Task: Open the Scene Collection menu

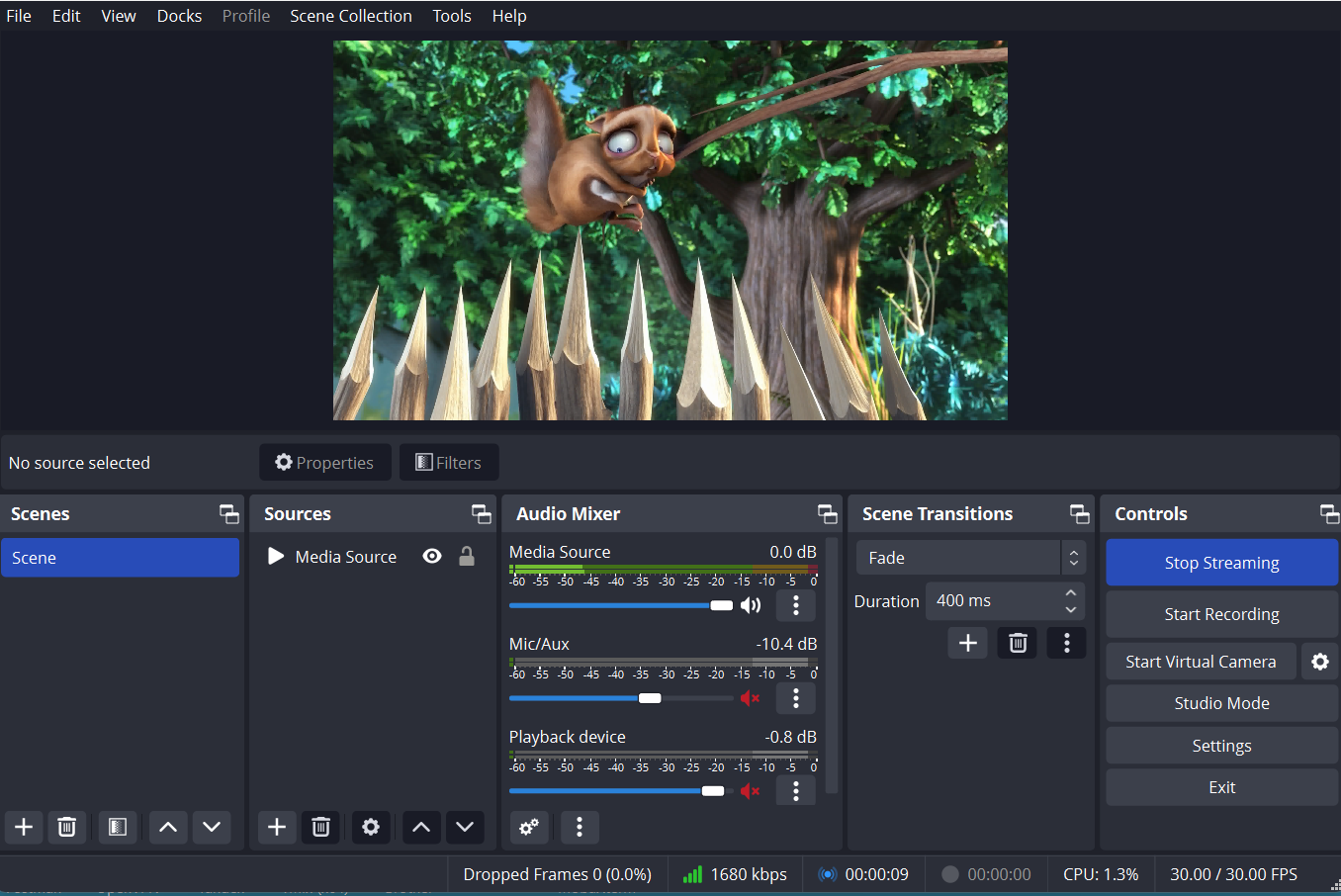Action: click(x=351, y=16)
